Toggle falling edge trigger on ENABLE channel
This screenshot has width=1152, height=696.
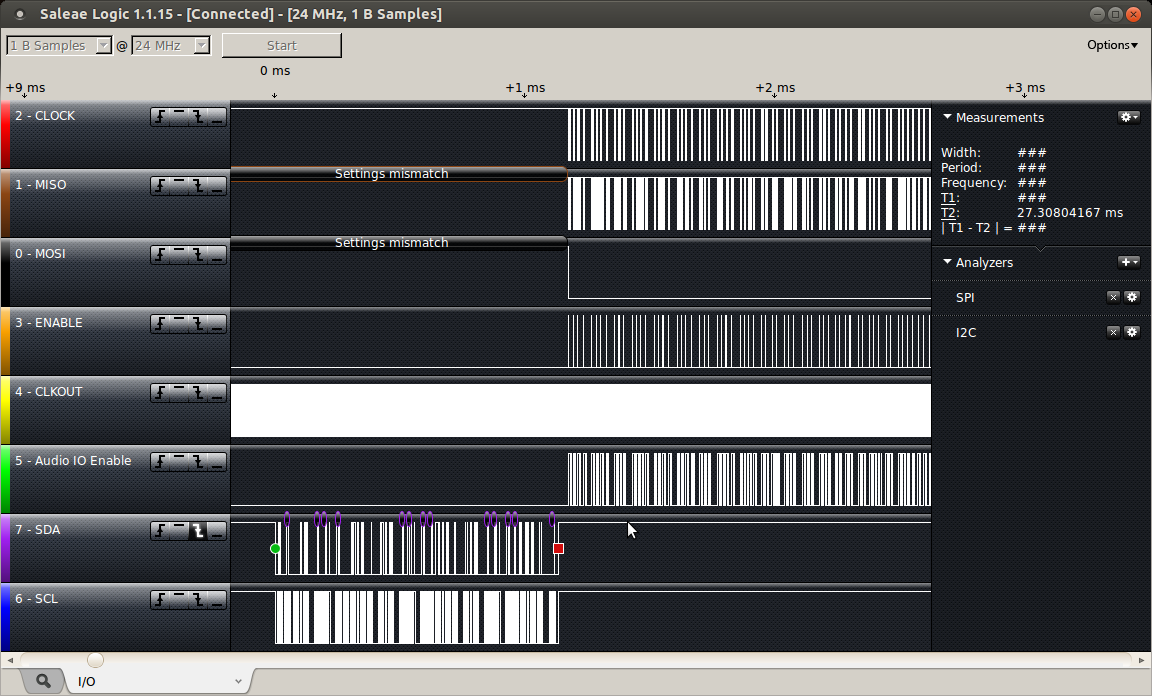[198, 324]
